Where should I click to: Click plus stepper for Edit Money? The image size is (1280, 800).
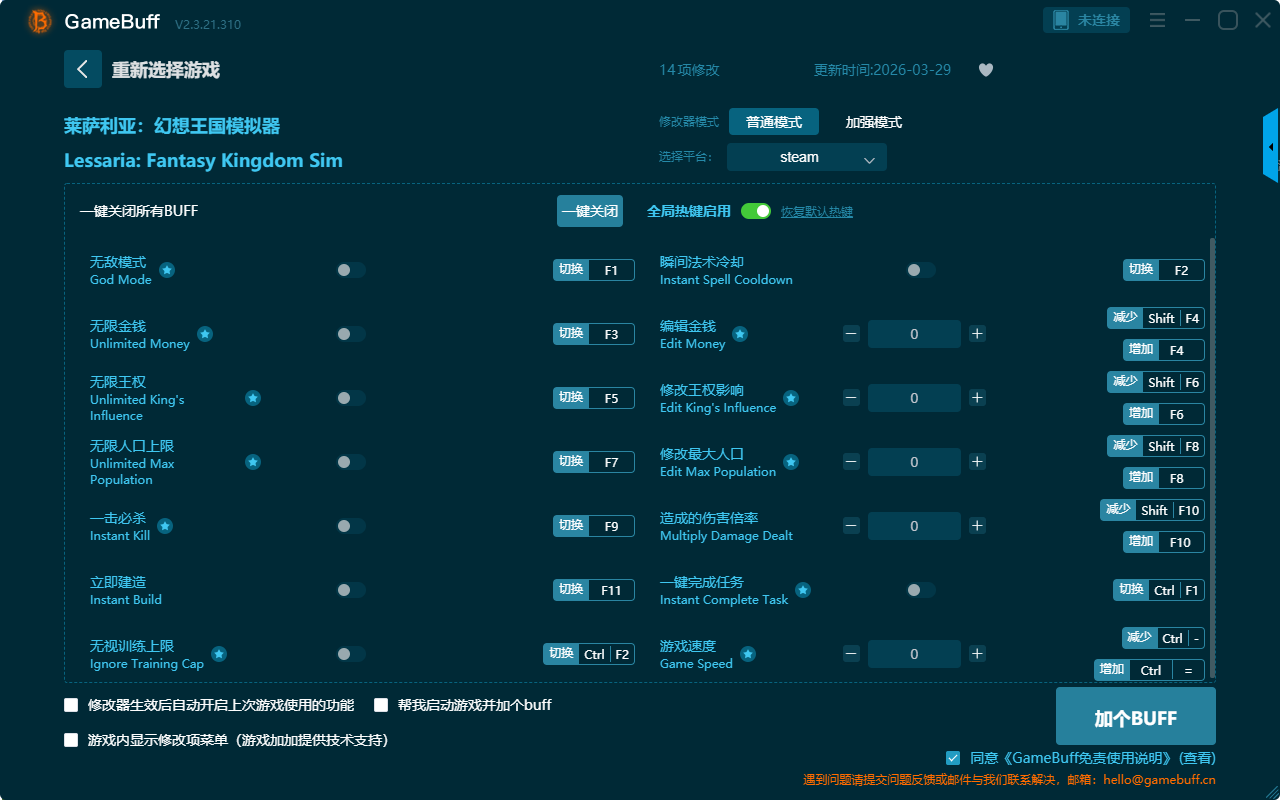pos(977,334)
